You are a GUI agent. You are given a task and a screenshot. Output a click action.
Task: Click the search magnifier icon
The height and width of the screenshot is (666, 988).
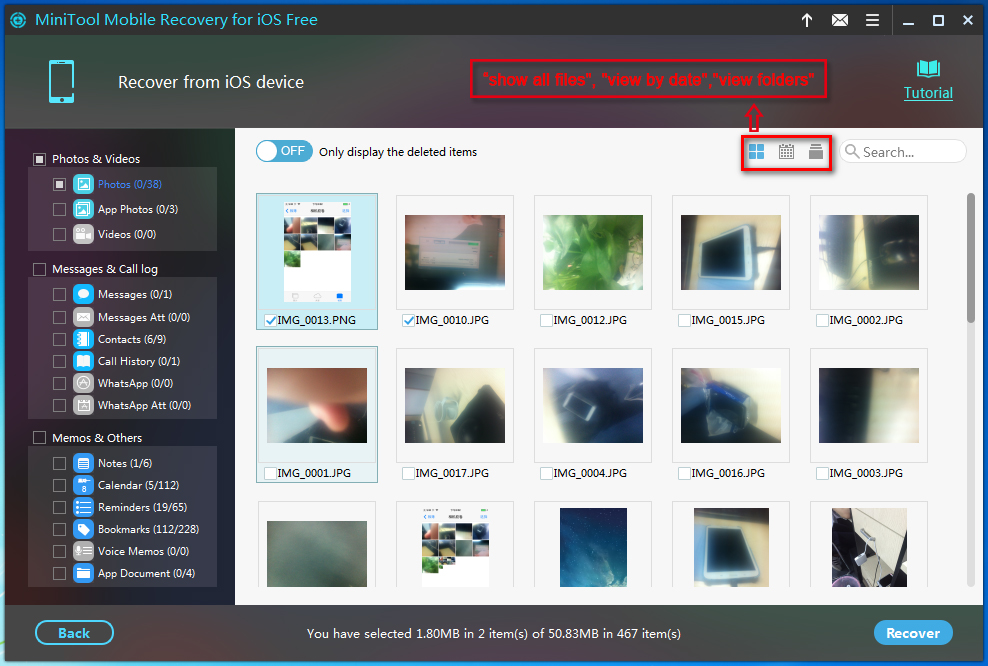pos(852,151)
